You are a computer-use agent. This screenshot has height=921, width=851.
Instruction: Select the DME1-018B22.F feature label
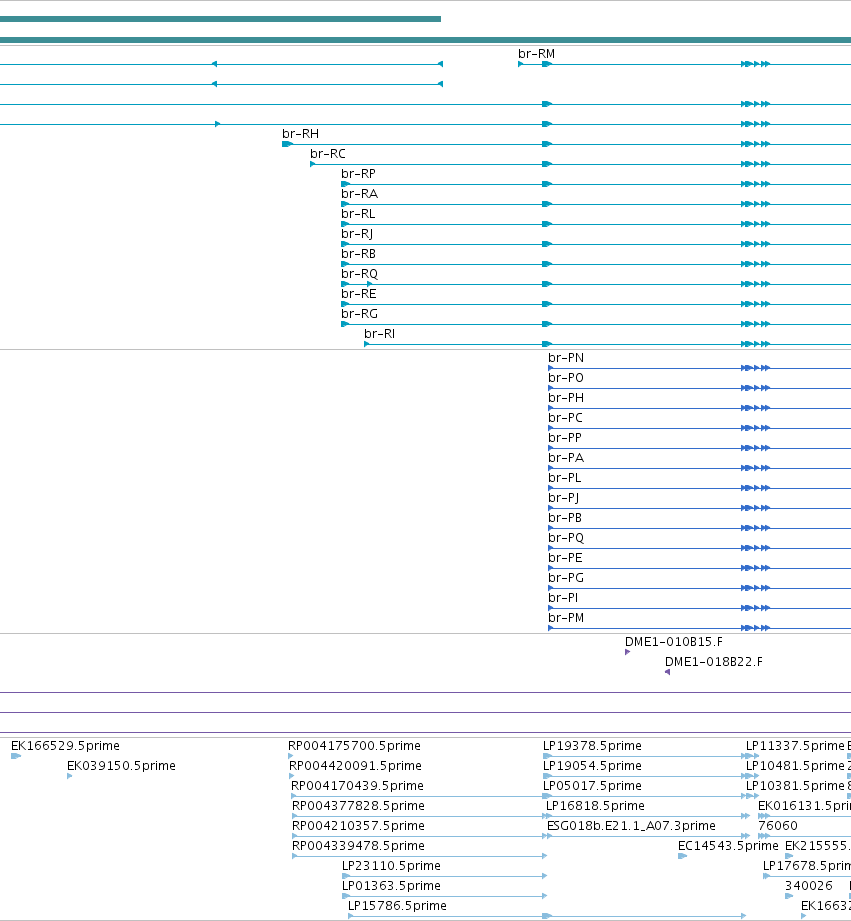pos(714,661)
